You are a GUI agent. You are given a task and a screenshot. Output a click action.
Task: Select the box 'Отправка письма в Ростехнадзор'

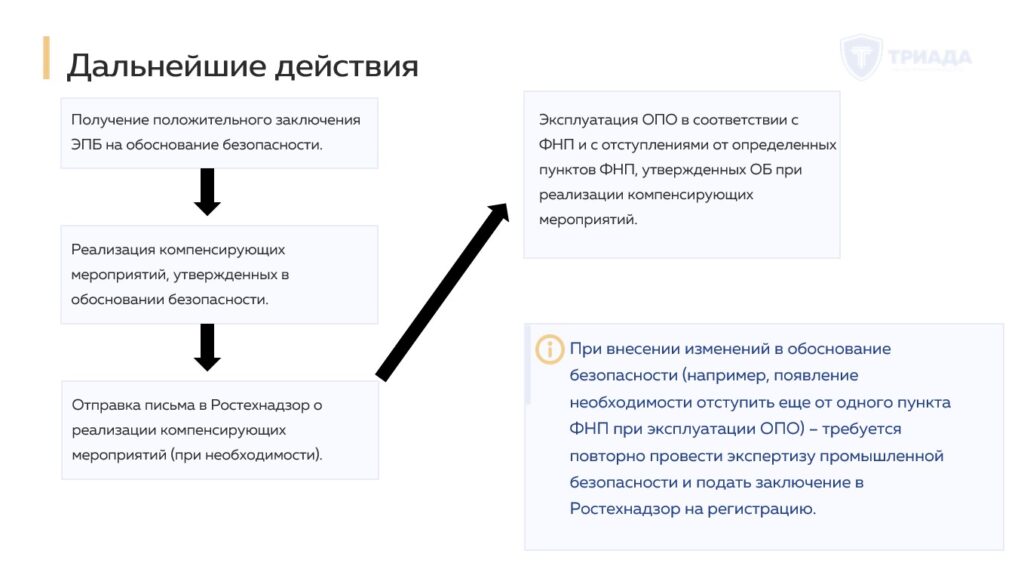coord(220,430)
